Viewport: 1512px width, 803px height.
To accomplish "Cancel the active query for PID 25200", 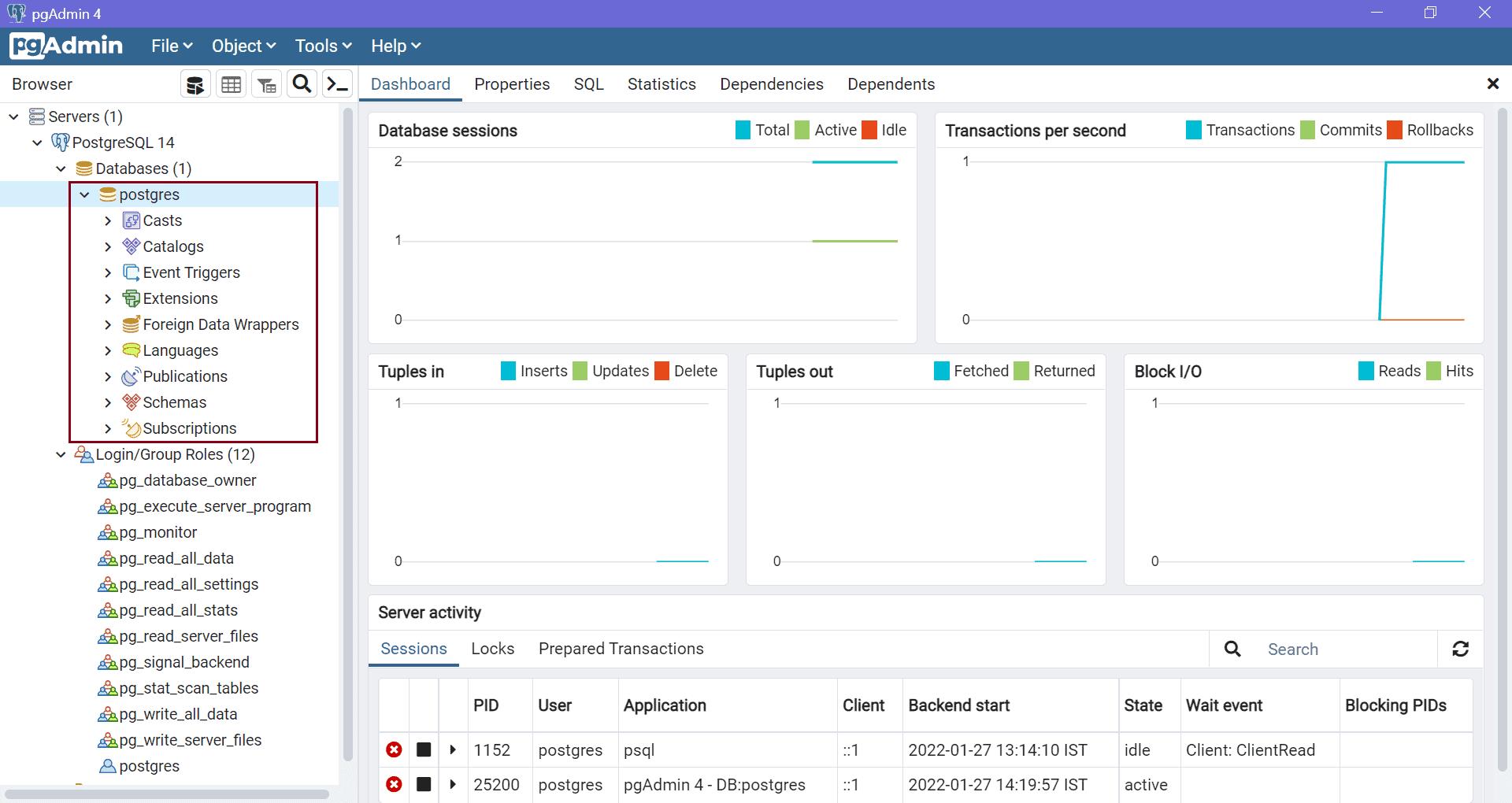I will click(424, 784).
